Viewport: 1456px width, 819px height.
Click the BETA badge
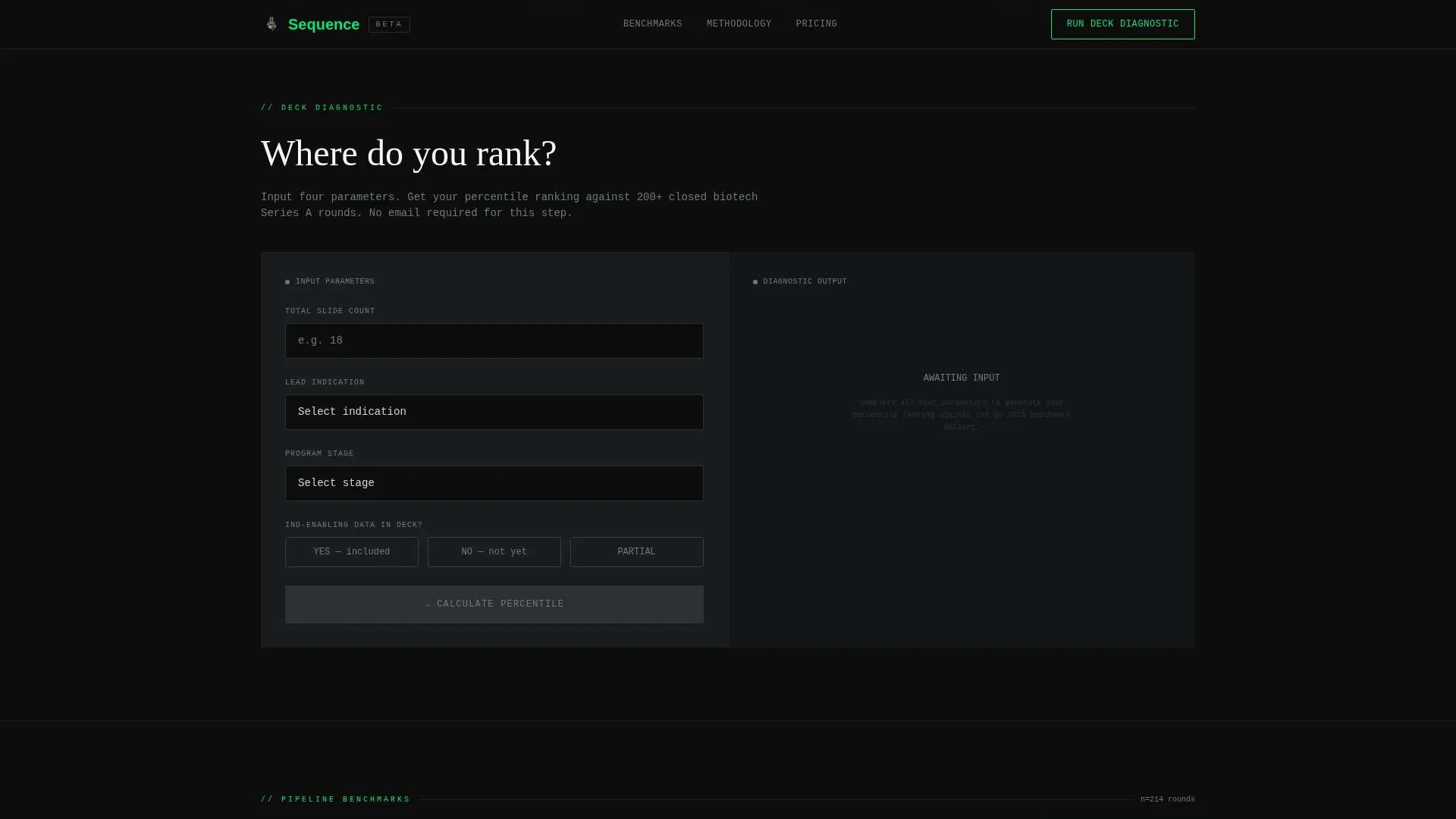[389, 24]
